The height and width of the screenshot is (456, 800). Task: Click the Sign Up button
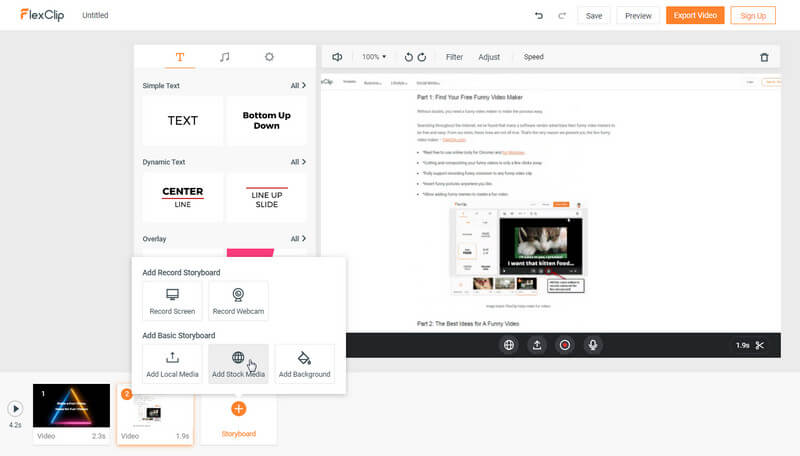pyautogui.click(x=753, y=15)
